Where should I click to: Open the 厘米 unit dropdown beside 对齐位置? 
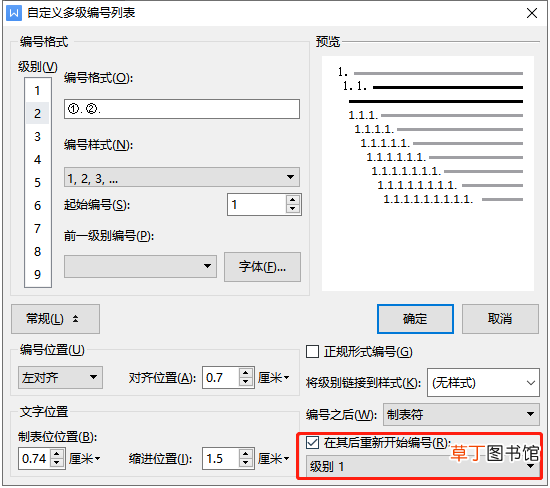[x=274, y=377]
